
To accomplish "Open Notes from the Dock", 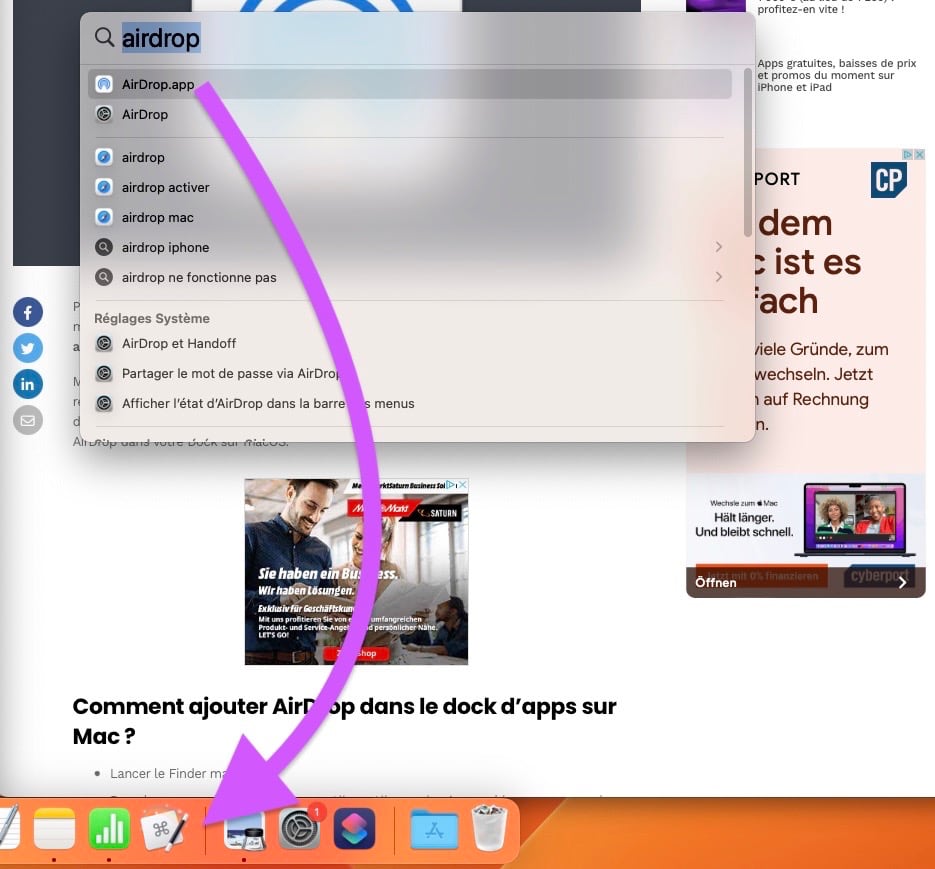I will [54, 829].
